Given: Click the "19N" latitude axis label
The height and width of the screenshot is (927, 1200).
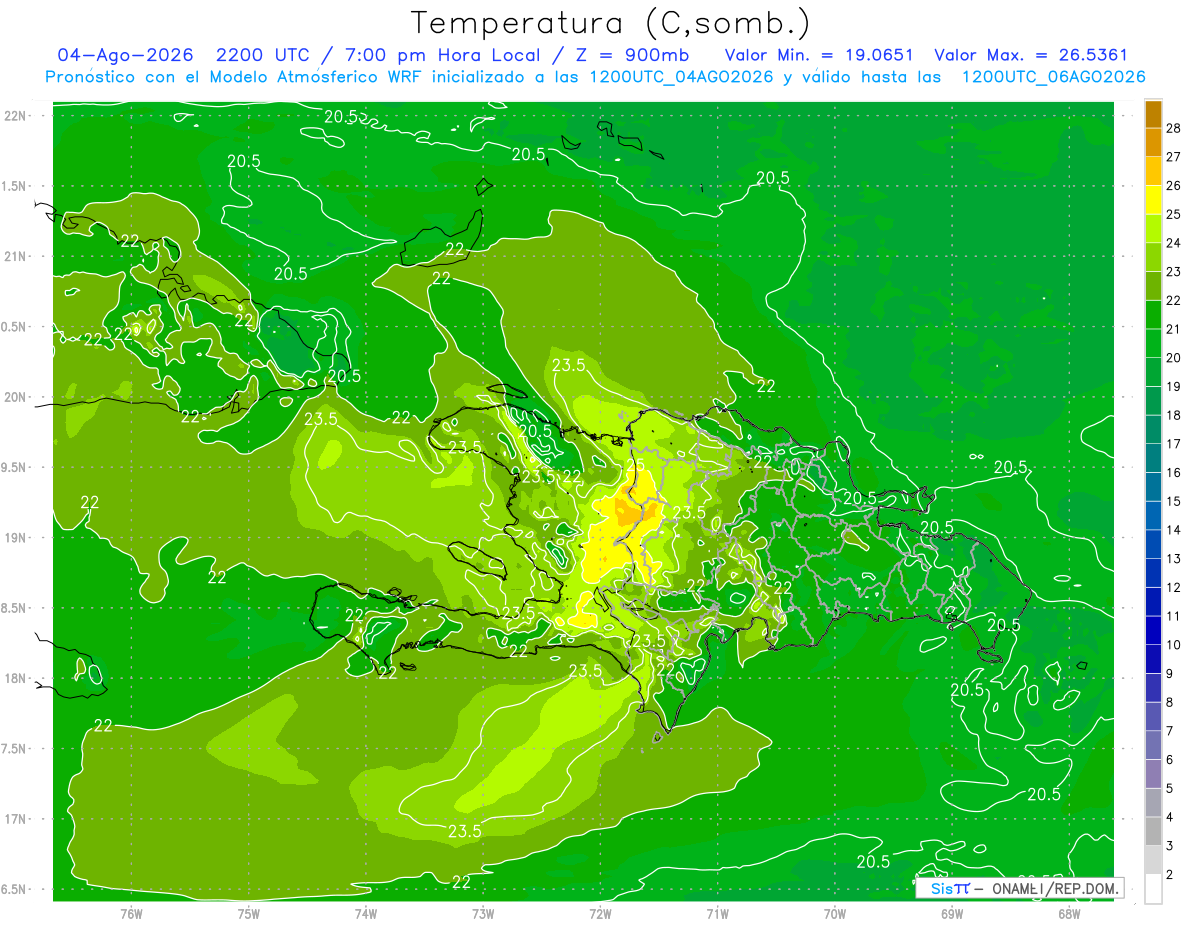Looking at the screenshot, I should tap(16, 538).
